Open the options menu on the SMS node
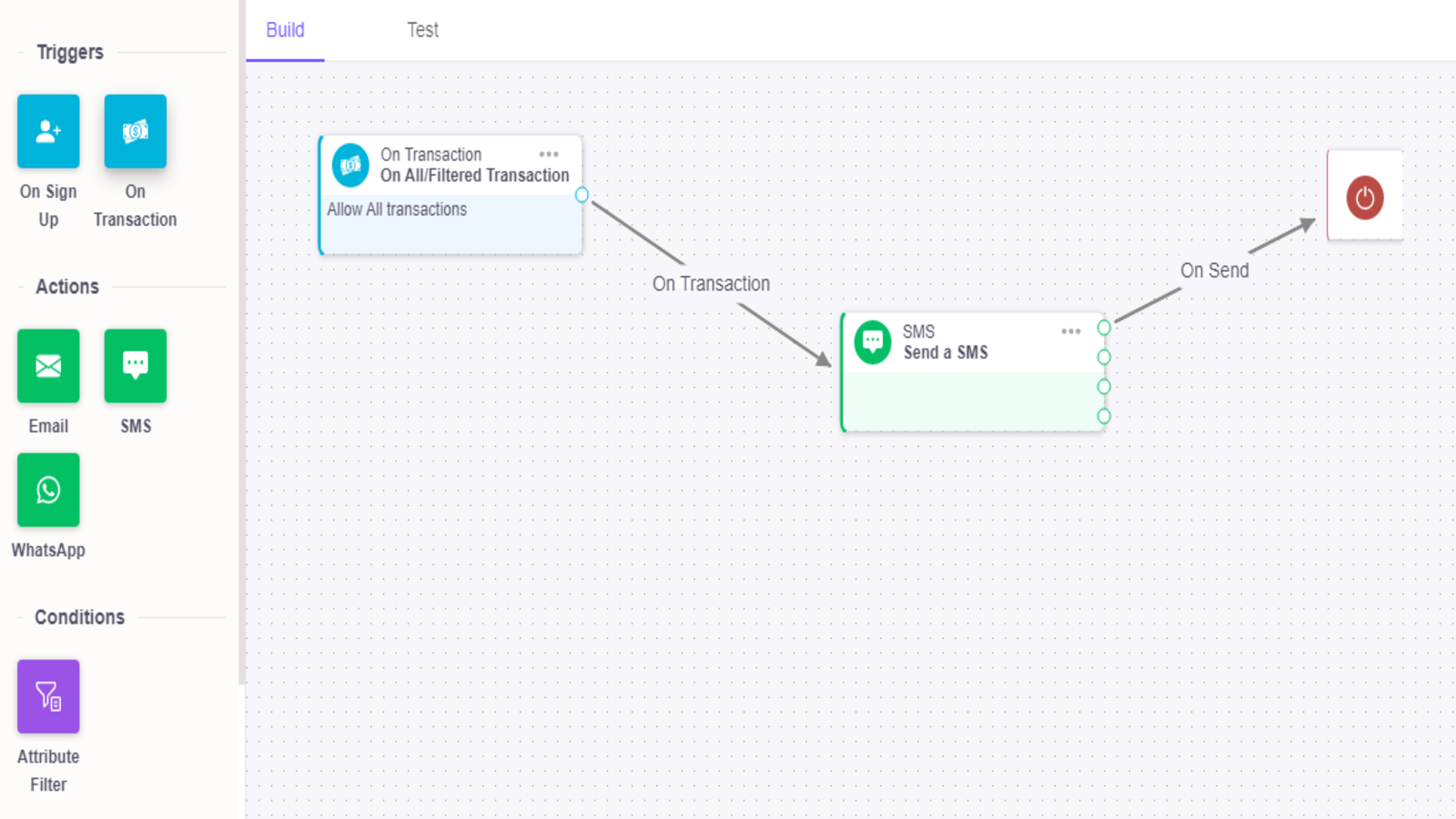 click(1070, 331)
